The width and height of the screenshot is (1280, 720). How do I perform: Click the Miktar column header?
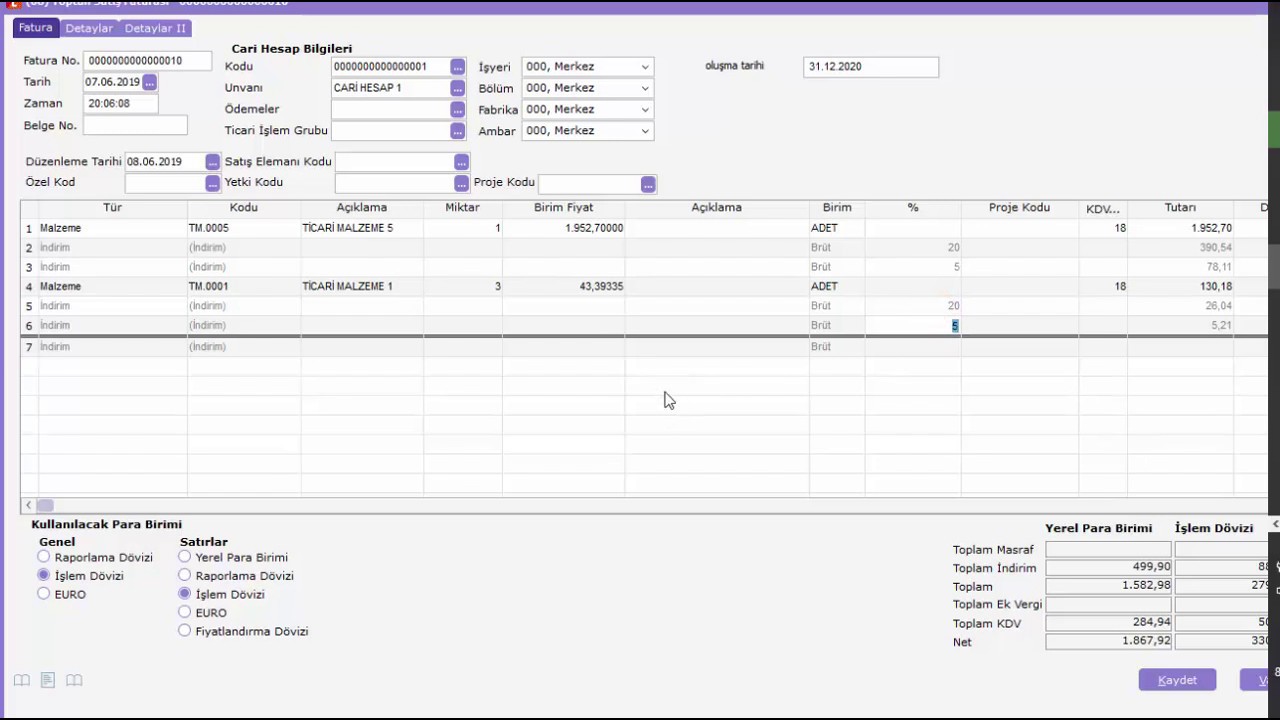(462, 208)
